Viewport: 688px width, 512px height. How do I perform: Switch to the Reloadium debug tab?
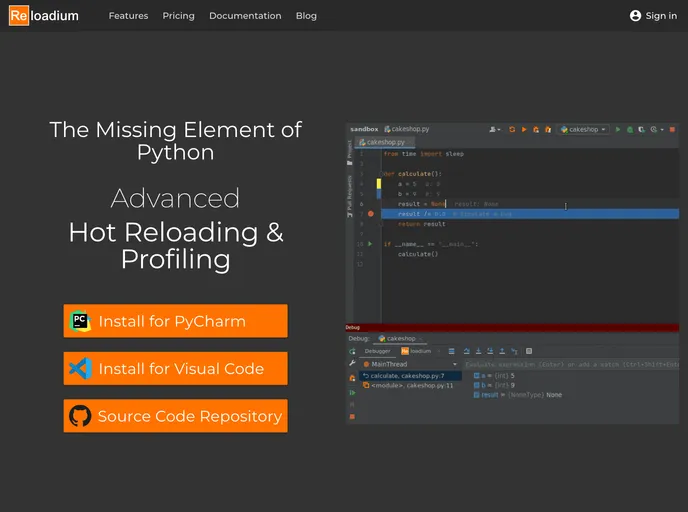tap(416, 351)
